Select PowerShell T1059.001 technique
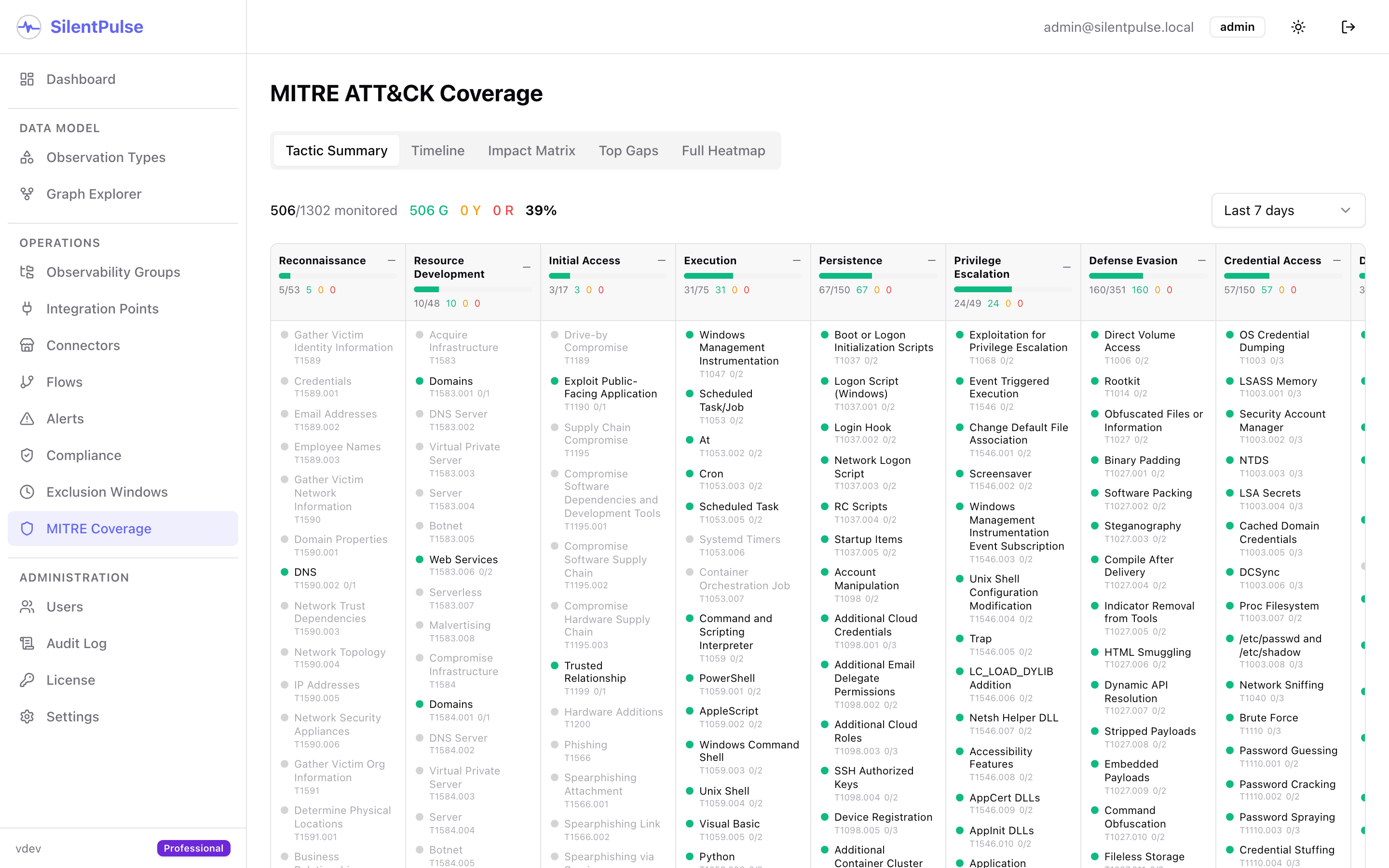This screenshot has height=868, width=1389. point(743,684)
